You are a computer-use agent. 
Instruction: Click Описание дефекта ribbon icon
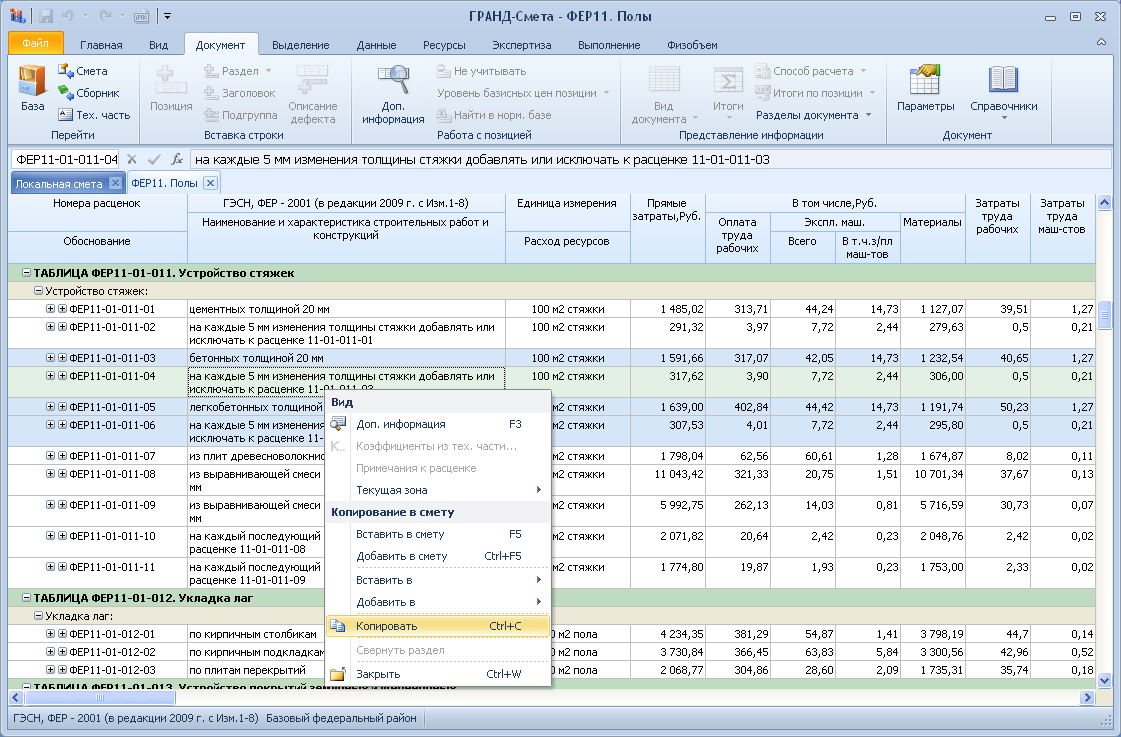point(312,94)
